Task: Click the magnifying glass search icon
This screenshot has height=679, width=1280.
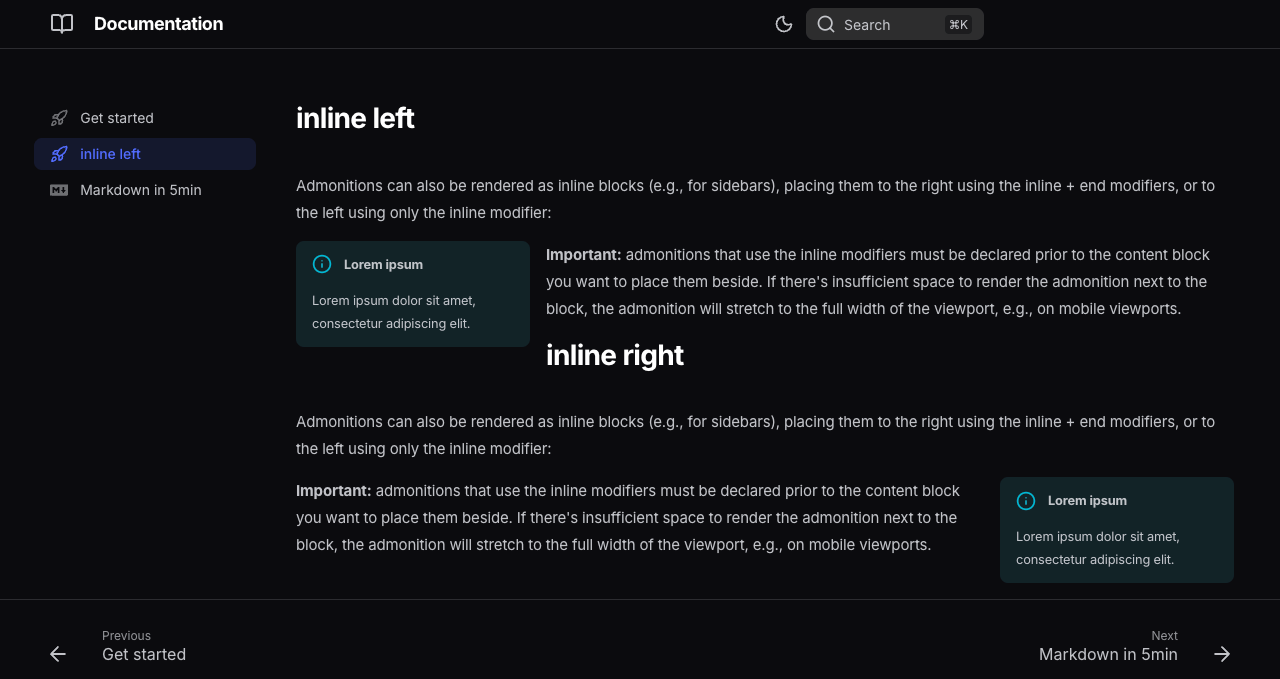Action: pyautogui.click(x=825, y=24)
